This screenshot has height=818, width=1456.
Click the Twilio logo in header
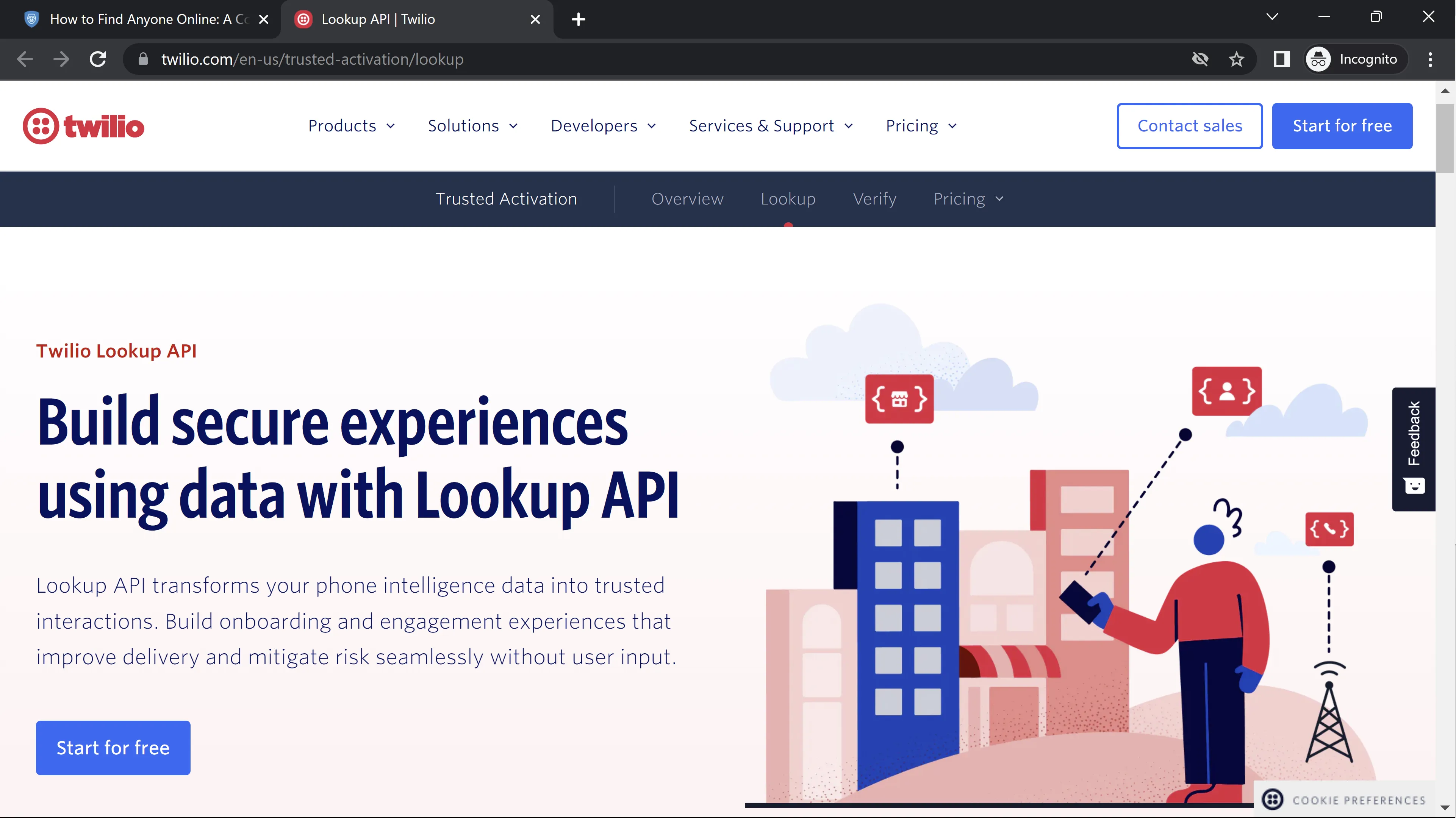click(84, 126)
